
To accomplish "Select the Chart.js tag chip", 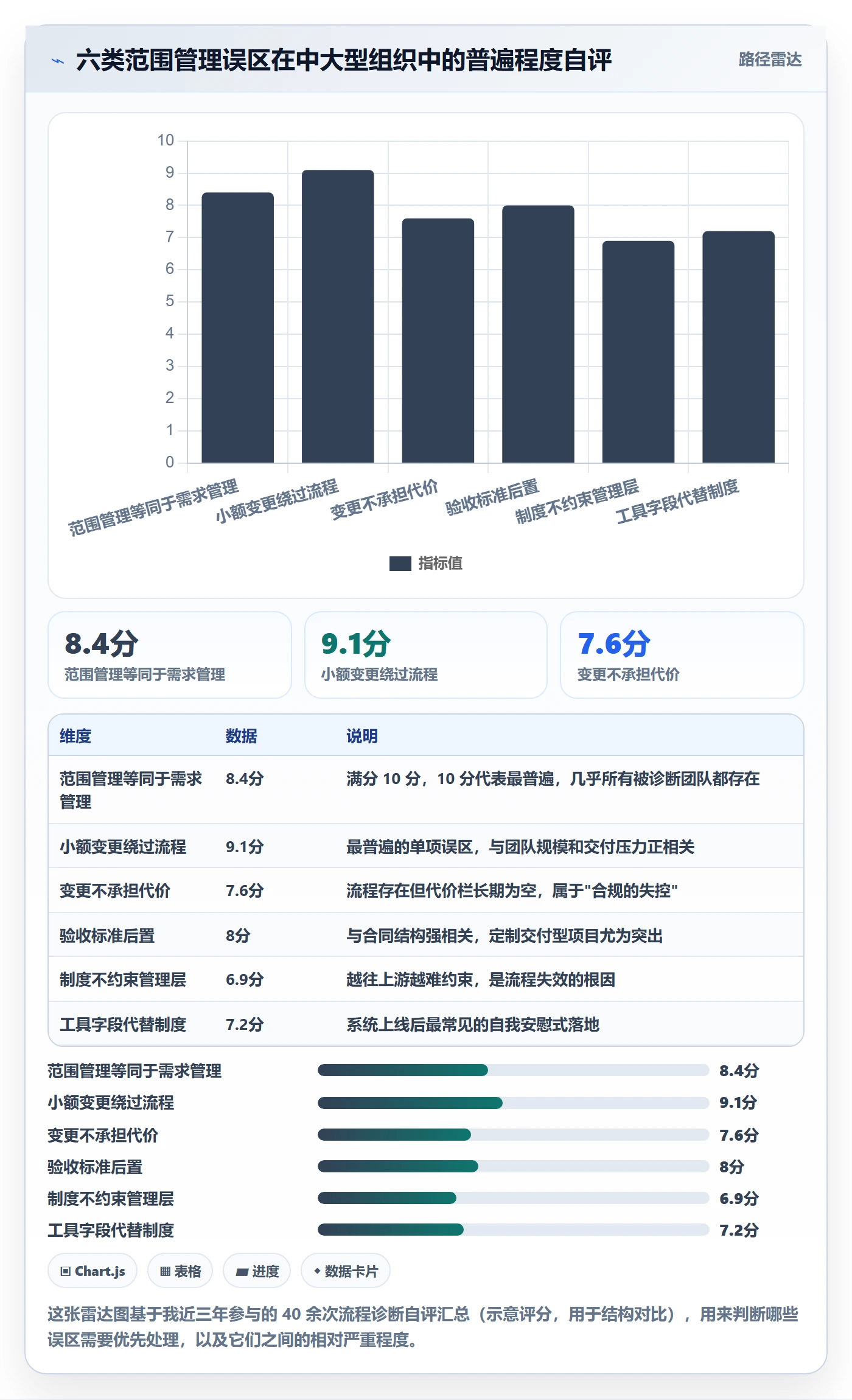I will coord(93,1271).
